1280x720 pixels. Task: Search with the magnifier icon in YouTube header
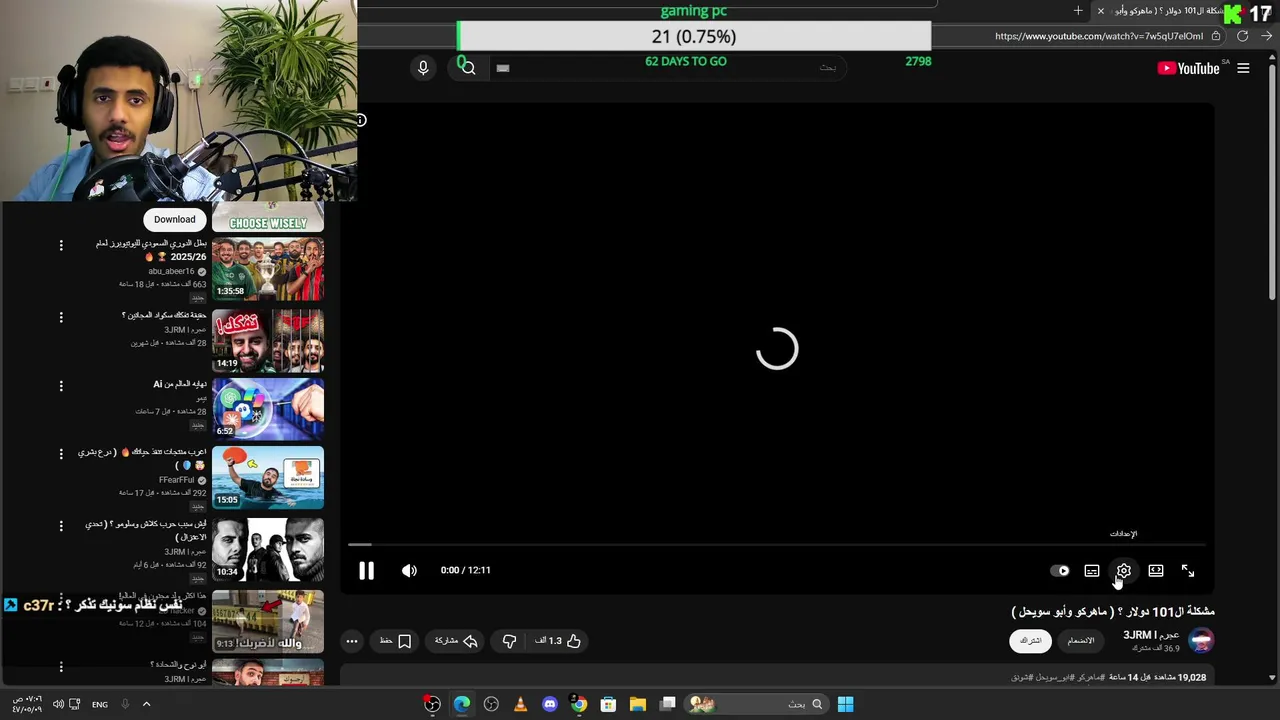point(468,67)
